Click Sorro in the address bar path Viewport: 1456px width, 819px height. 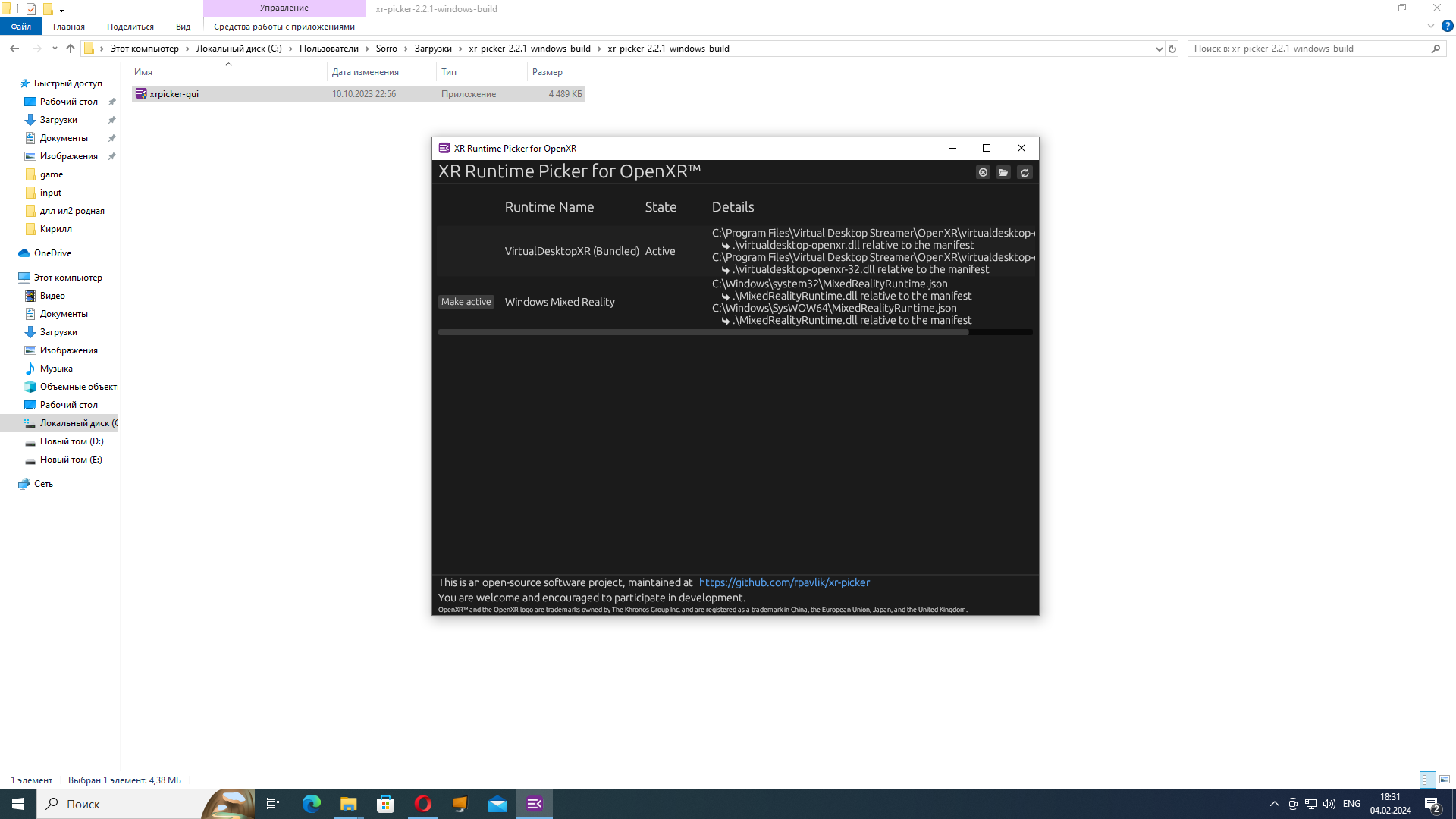click(x=387, y=49)
